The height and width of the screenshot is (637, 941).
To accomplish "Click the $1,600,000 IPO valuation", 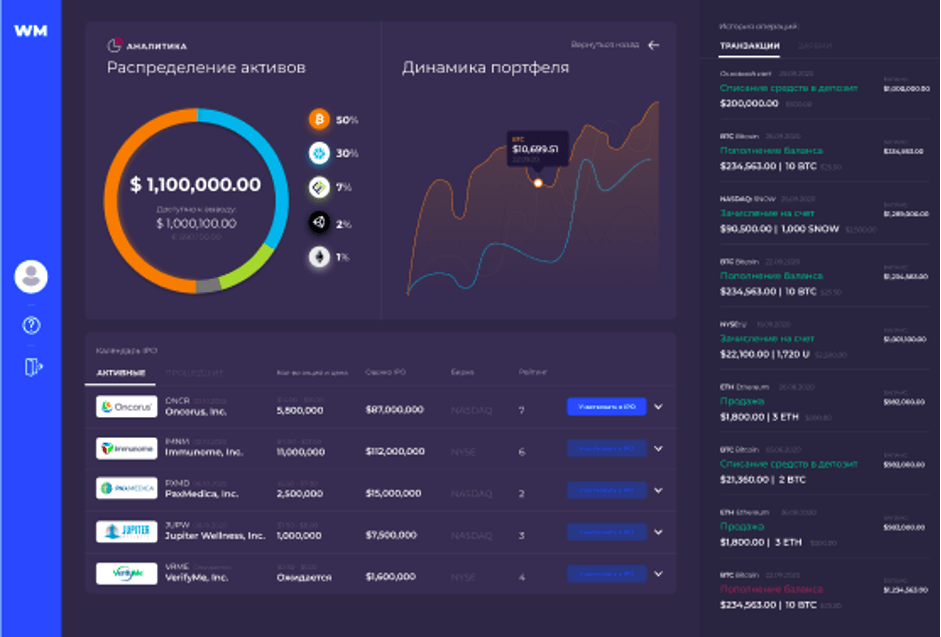I will pyautogui.click(x=390, y=576).
